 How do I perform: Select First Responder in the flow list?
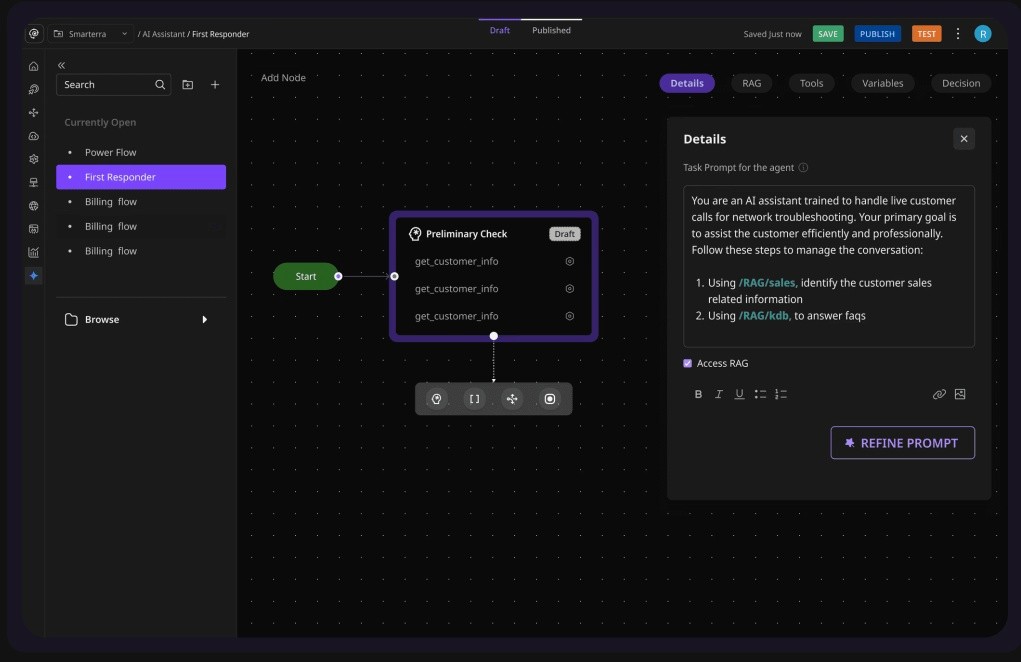click(141, 177)
